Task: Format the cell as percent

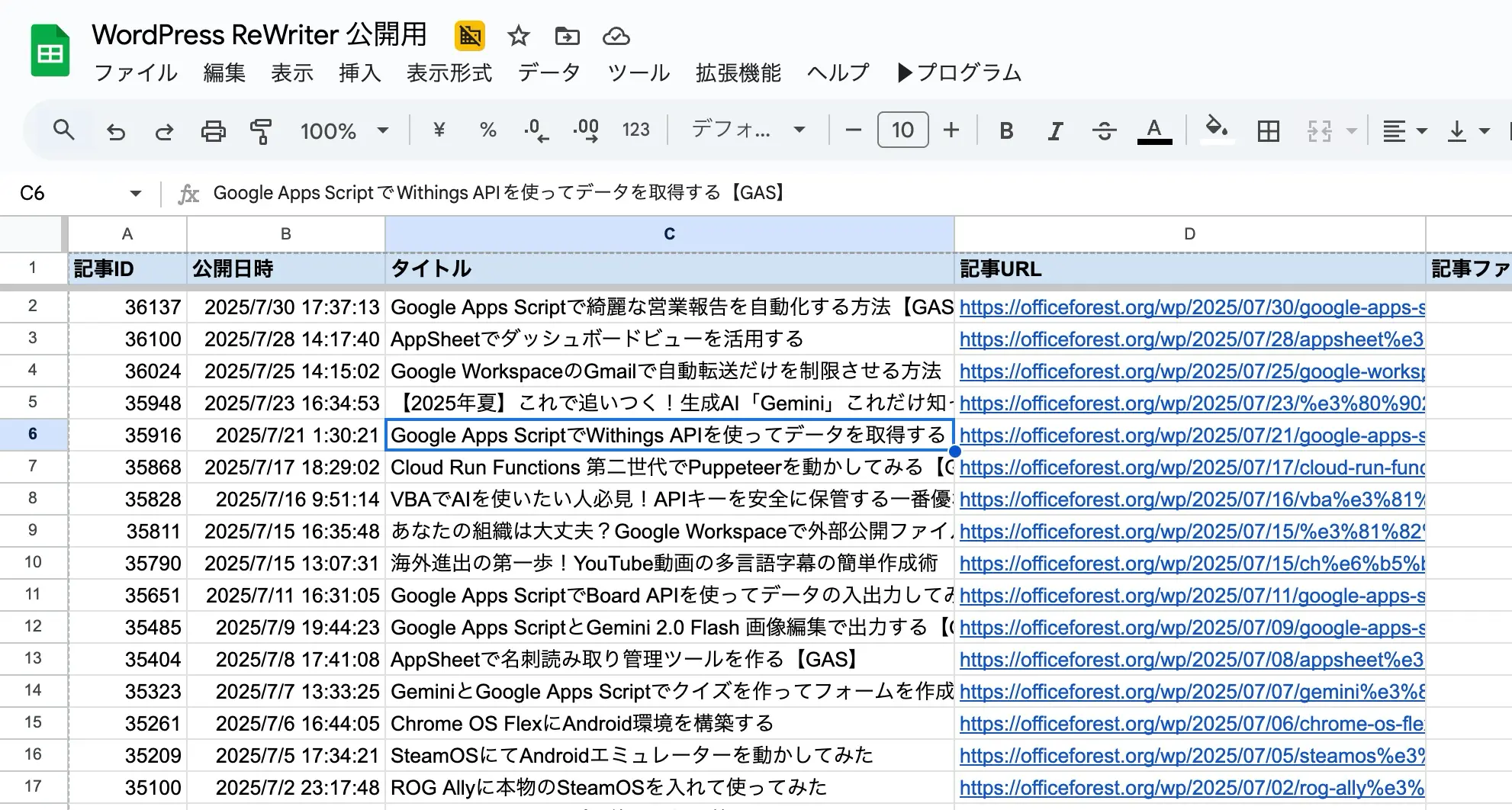Action: 487,130
